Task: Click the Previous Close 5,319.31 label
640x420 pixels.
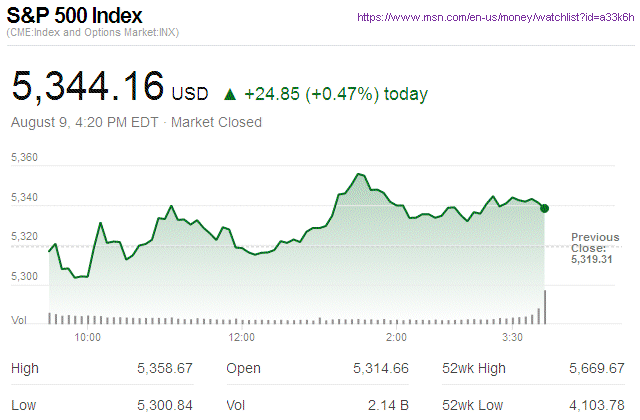Action: coord(595,246)
